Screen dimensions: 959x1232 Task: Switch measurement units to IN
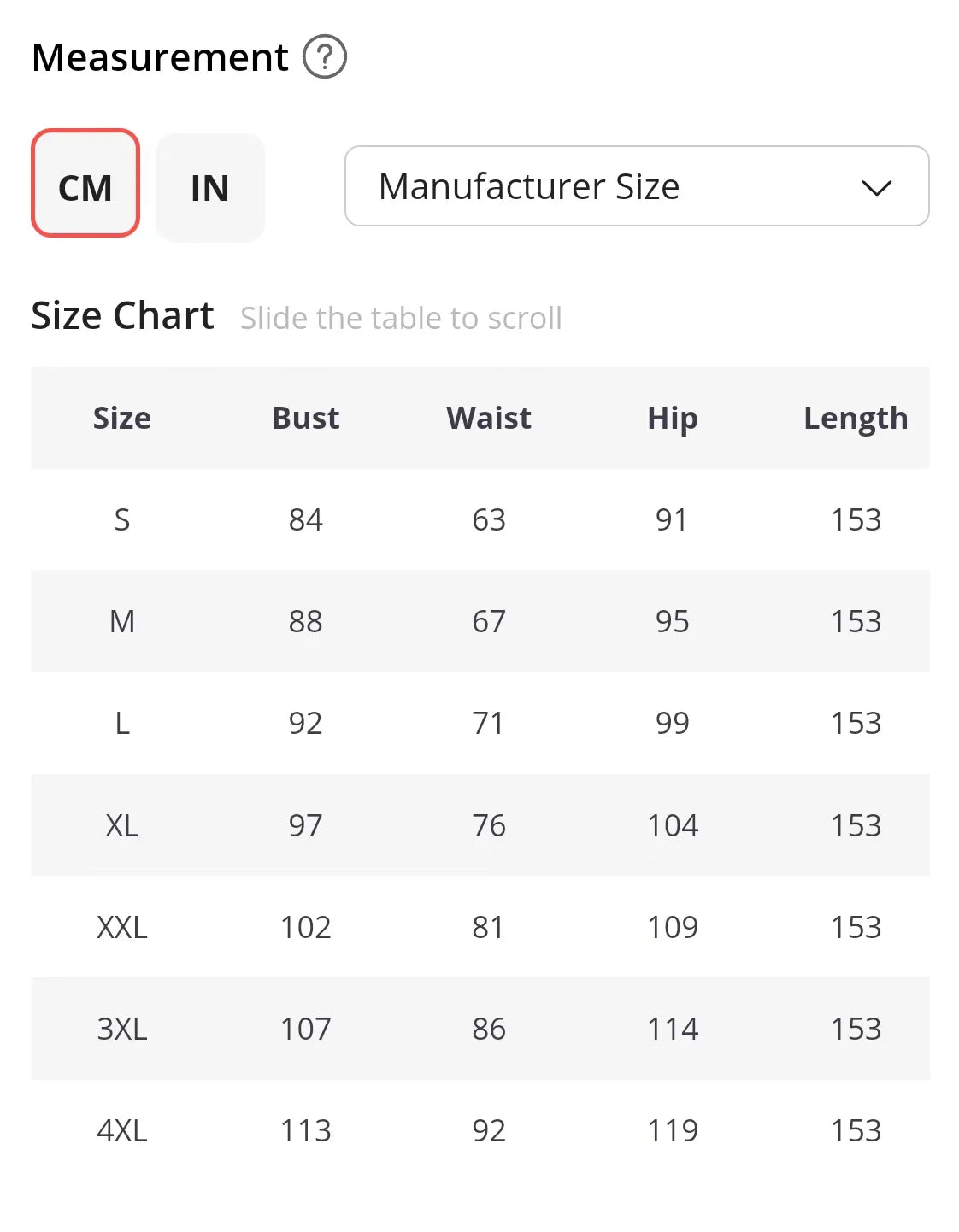click(x=210, y=187)
